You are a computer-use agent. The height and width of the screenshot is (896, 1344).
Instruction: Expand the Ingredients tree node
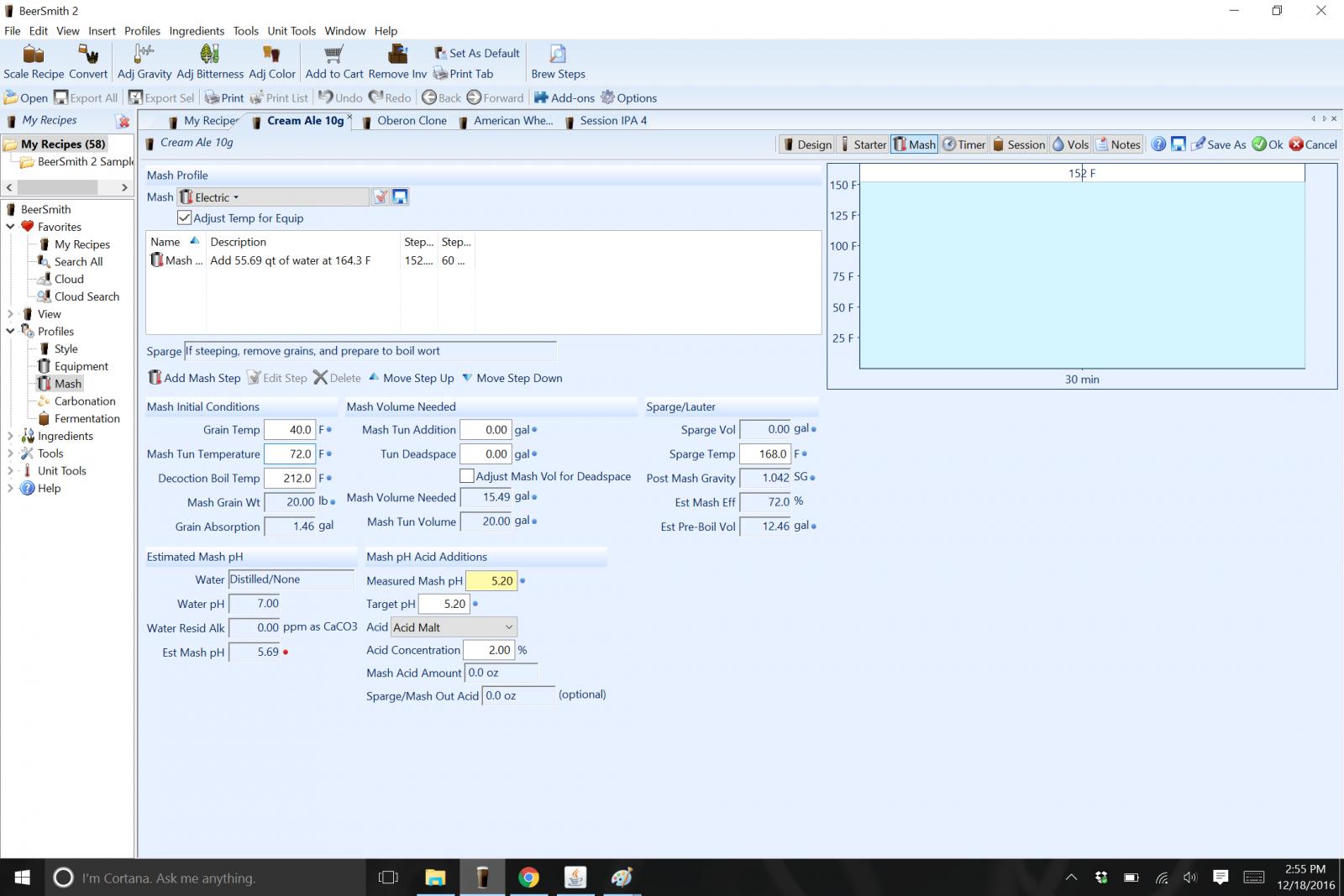pyautogui.click(x=10, y=436)
